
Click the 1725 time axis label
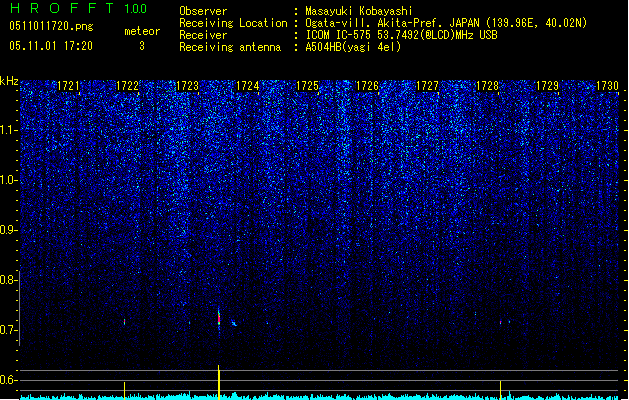pyautogui.click(x=307, y=86)
